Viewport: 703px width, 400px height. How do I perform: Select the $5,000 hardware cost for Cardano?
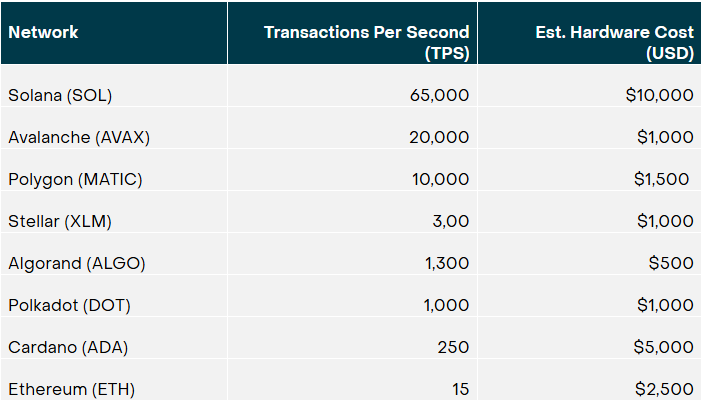pos(664,347)
